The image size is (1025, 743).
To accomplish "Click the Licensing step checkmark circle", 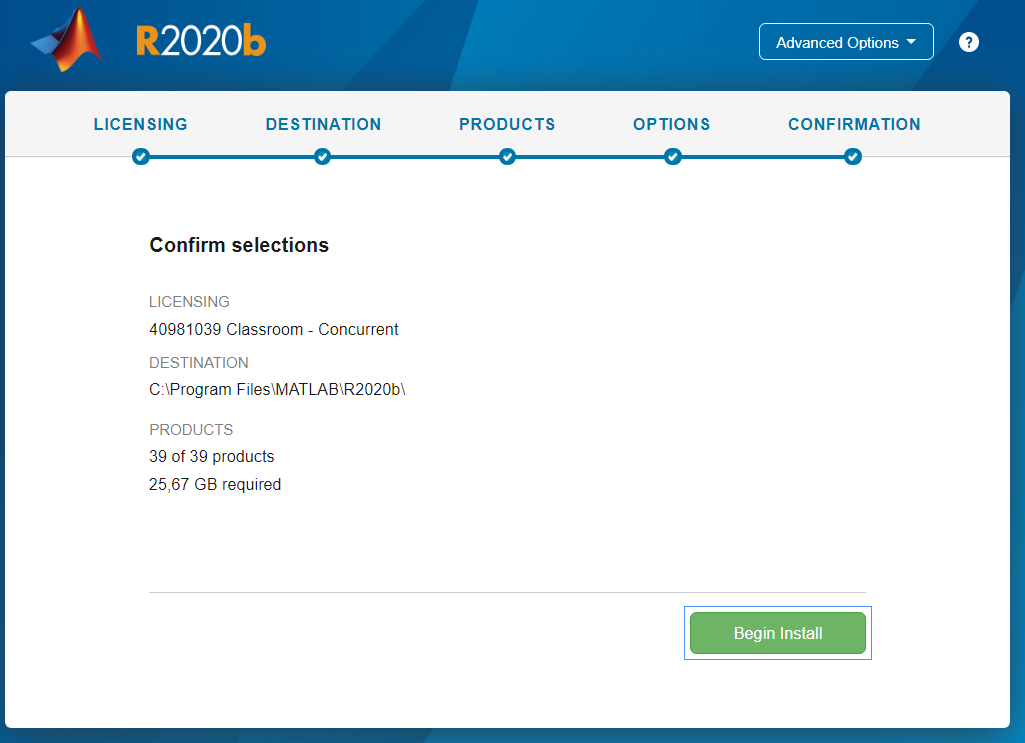I will [141, 157].
